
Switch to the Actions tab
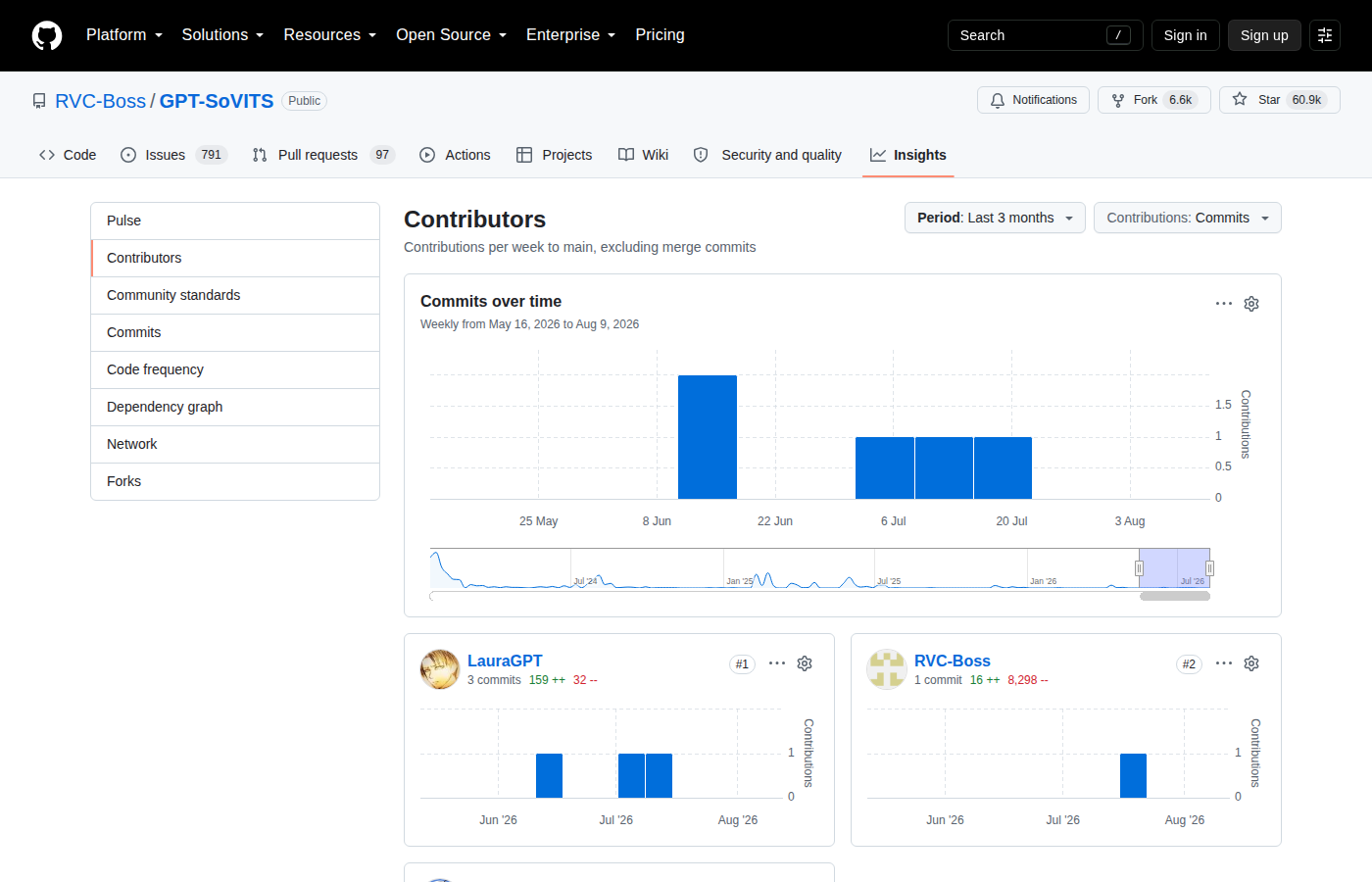pyautogui.click(x=455, y=155)
